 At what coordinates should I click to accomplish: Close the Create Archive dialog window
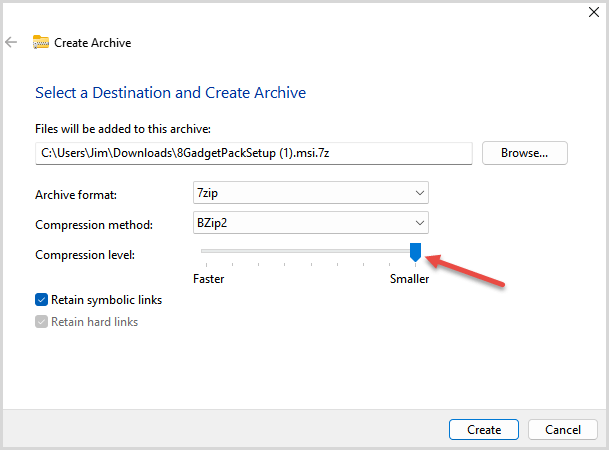coord(593,12)
